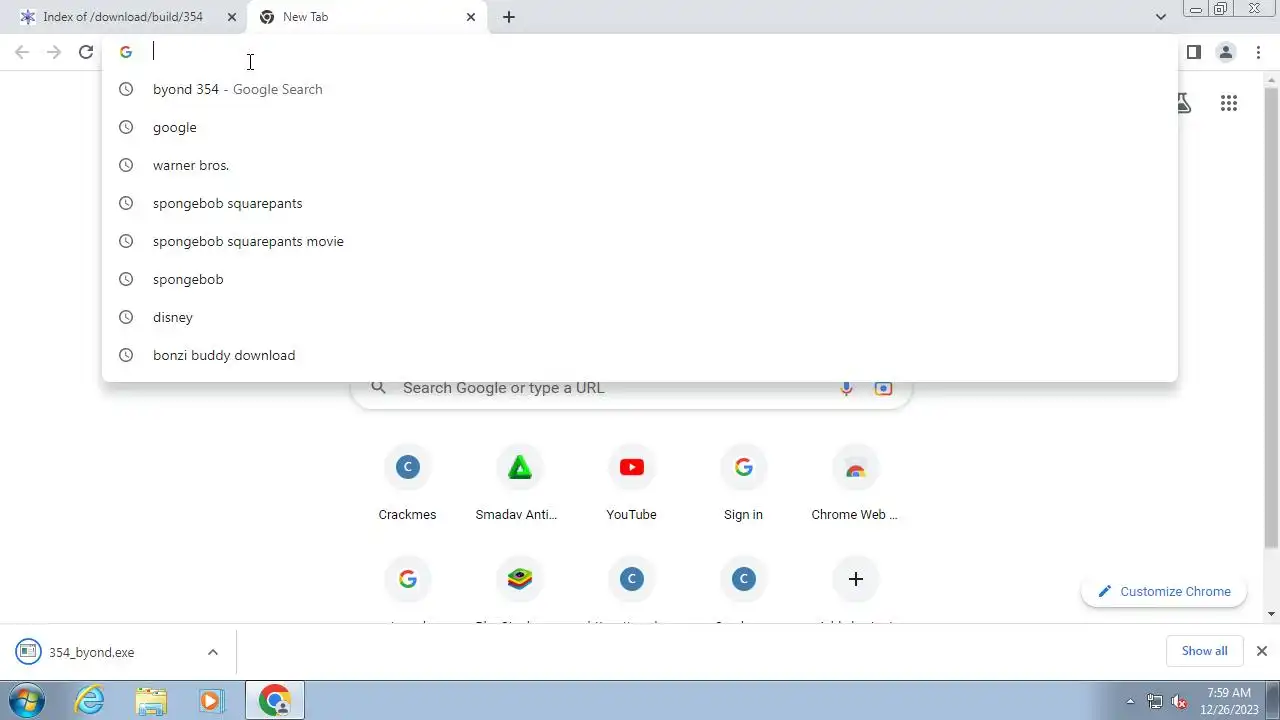Close the New Tab tab
Screen dimensions: 1280x720
471,17
